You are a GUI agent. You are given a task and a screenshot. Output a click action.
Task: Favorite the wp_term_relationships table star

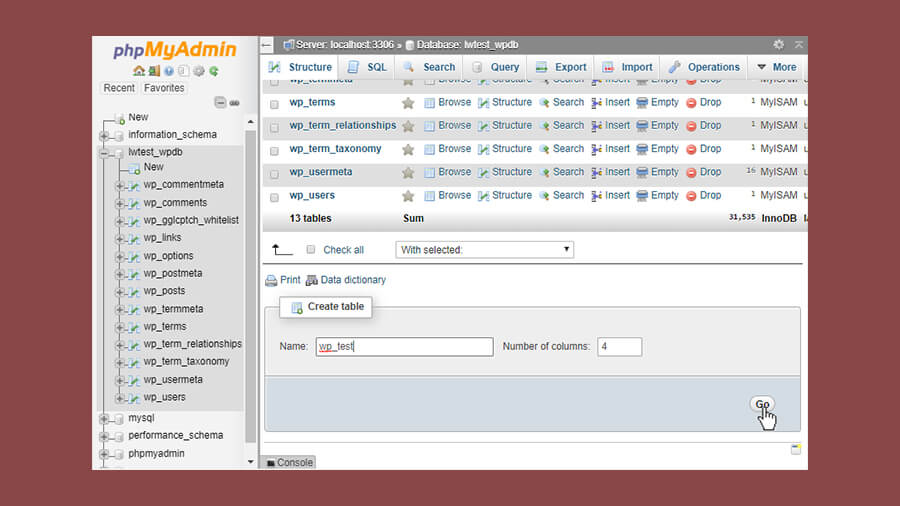pos(408,126)
